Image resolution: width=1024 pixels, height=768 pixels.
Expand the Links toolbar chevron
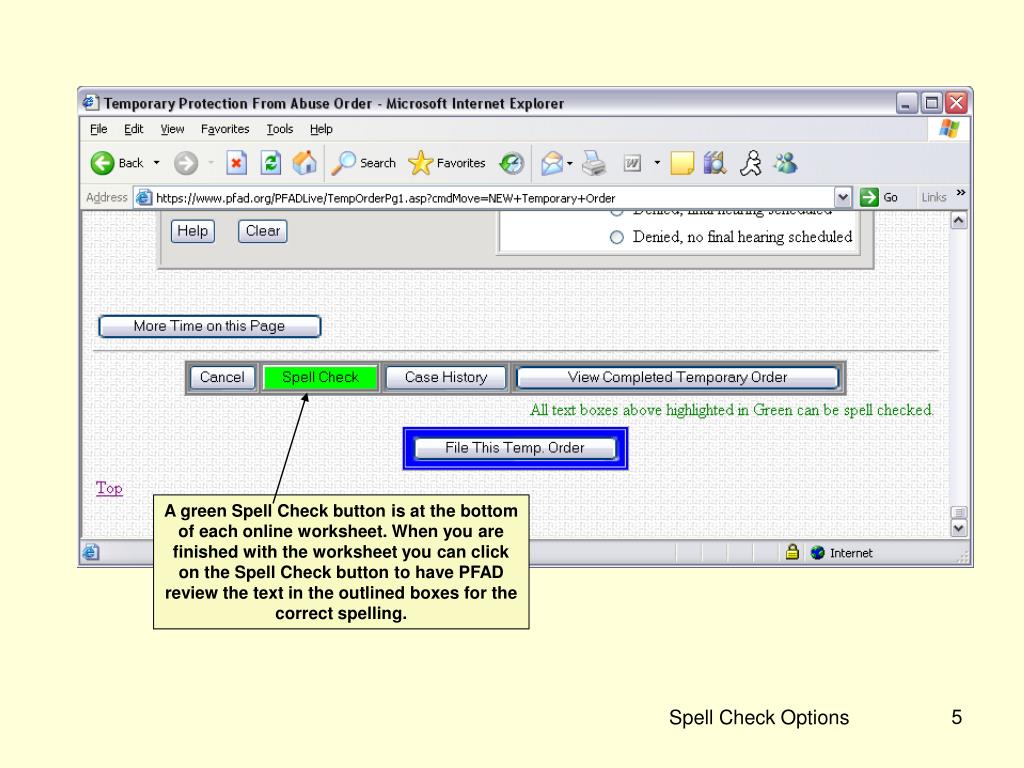click(961, 193)
